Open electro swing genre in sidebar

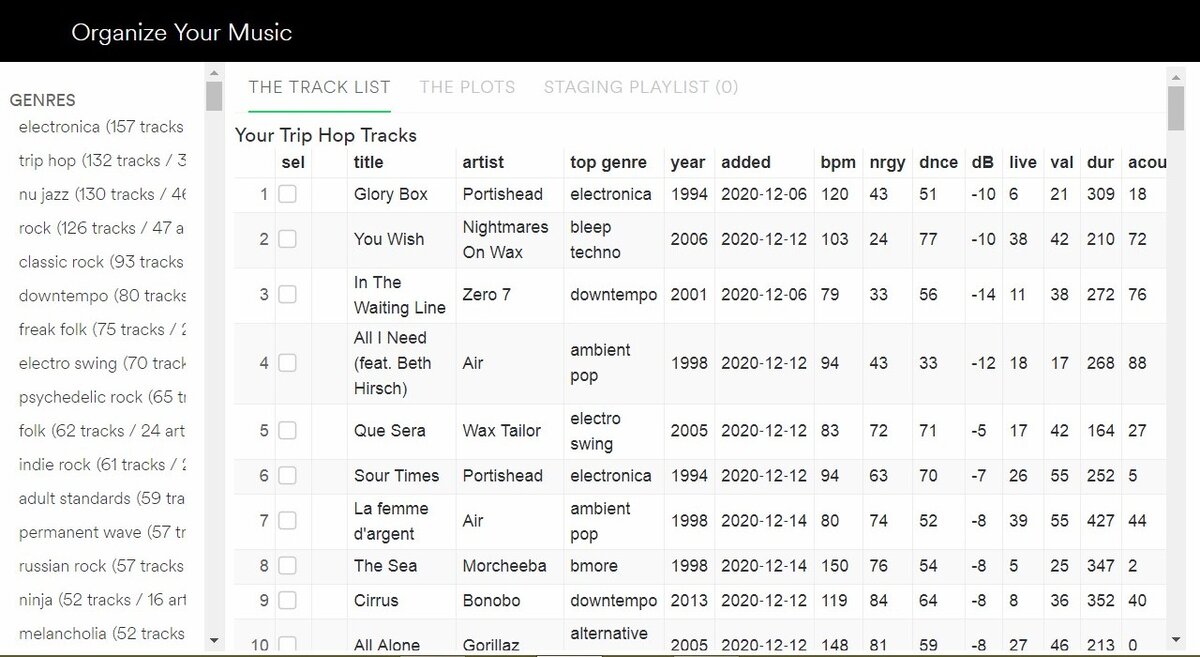click(102, 363)
